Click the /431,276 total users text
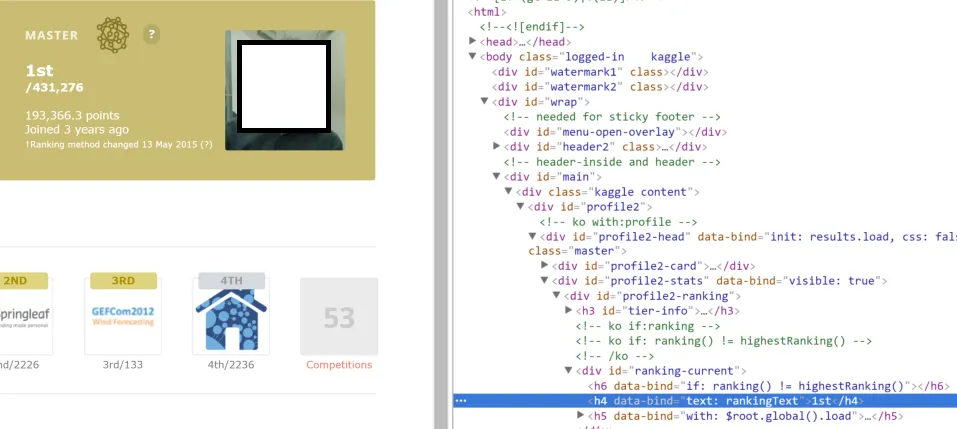The height and width of the screenshot is (429, 957). click(54, 88)
